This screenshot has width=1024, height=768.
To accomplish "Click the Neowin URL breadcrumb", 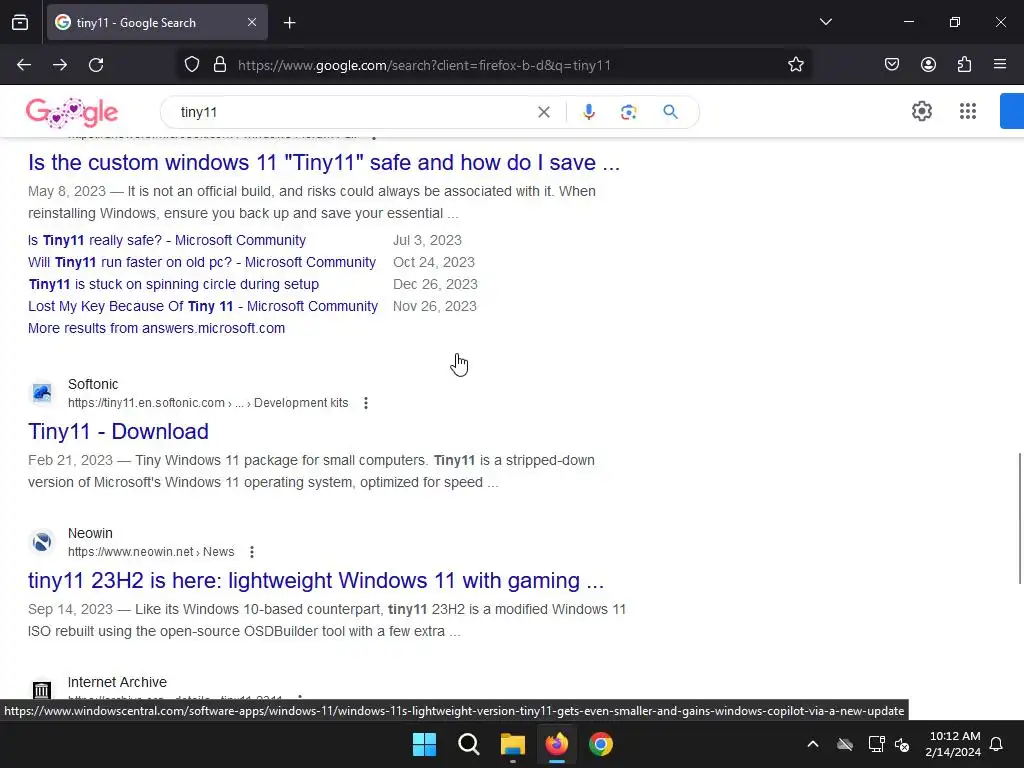I will tap(151, 552).
